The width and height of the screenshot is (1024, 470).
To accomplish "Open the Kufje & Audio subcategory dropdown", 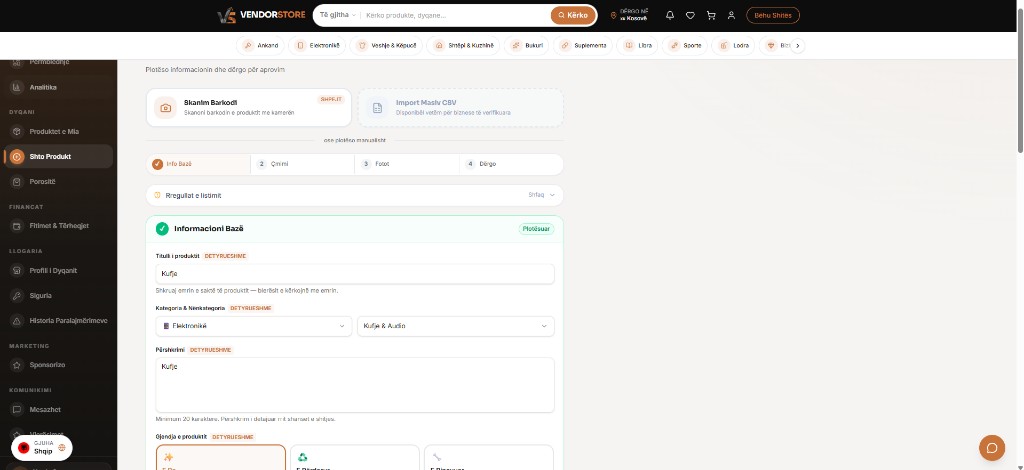I will point(455,326).
